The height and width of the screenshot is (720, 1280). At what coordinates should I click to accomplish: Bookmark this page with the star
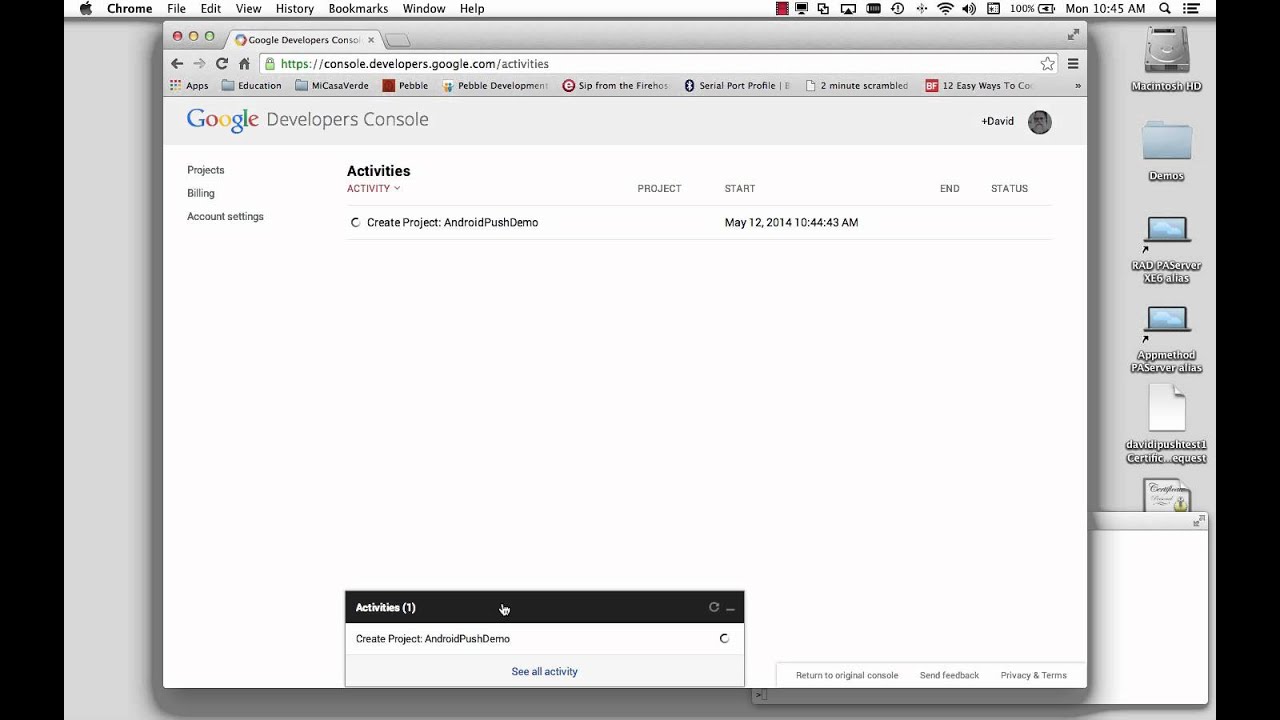pyautogui.click(x=1047, y=63)
